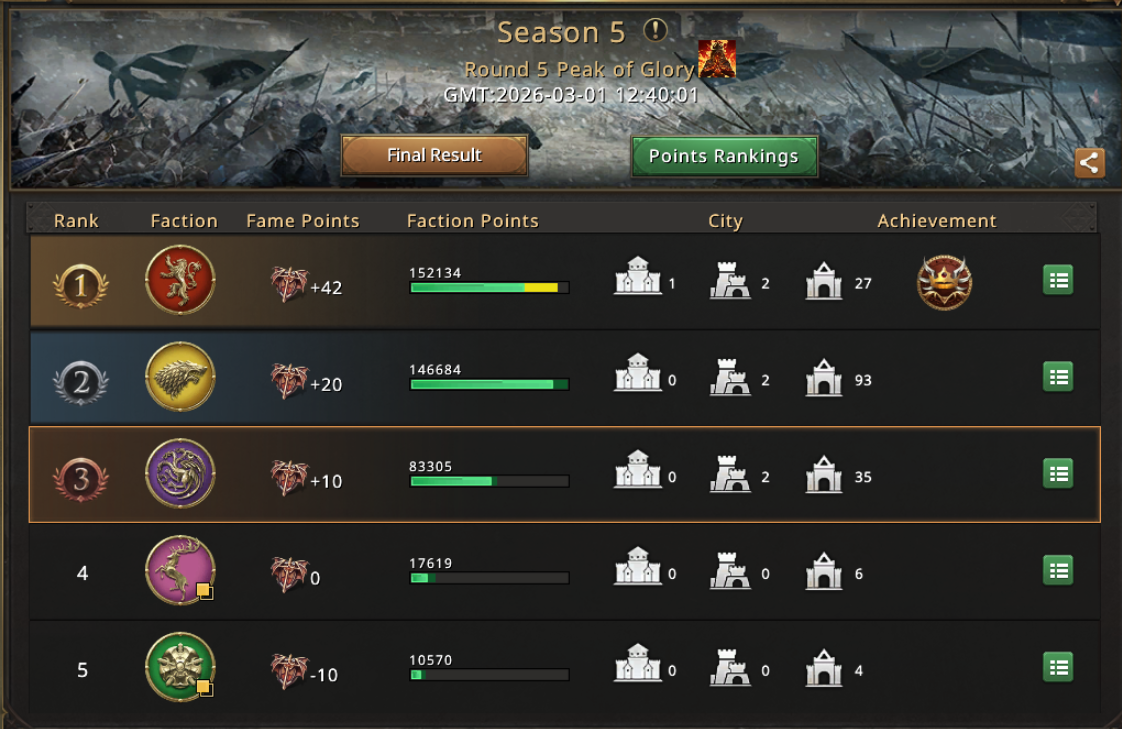Screen dimensions: 1122x729
Task: Switch to the Points Rankings tab
Action: [x=723, y=156]
